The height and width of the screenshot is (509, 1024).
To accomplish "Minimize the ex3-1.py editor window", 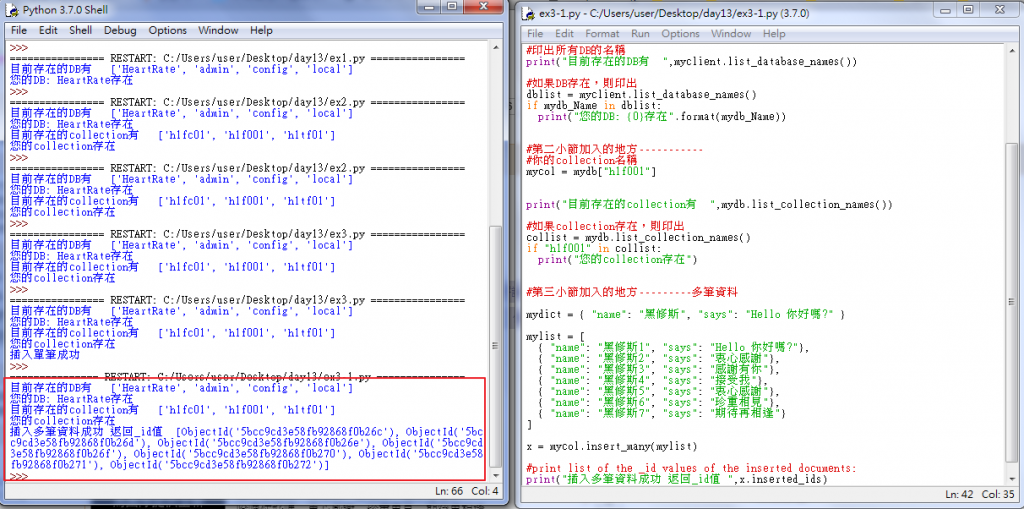I will [x=946, y=10].
